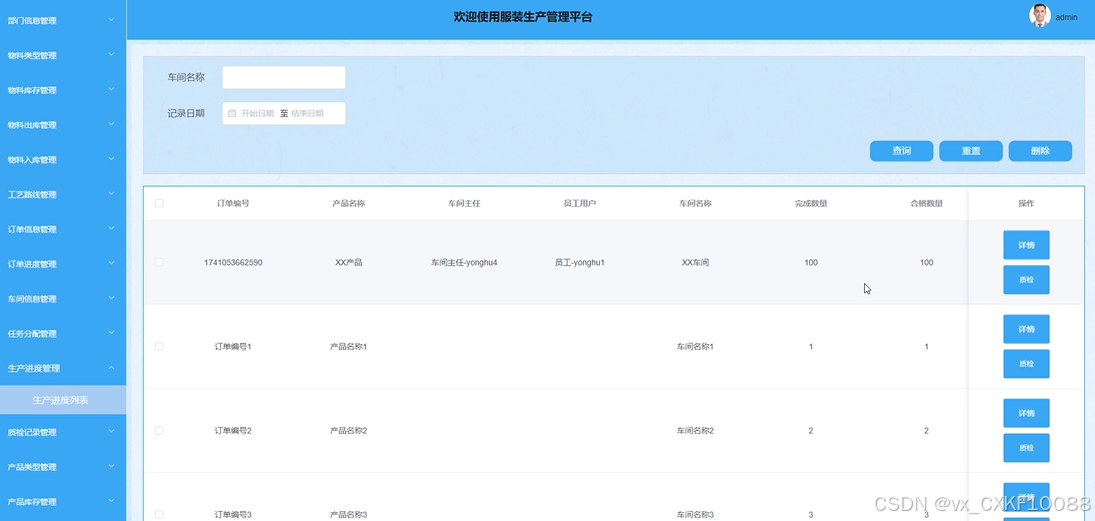Click the admin username text

click(x=1066, y=17)
